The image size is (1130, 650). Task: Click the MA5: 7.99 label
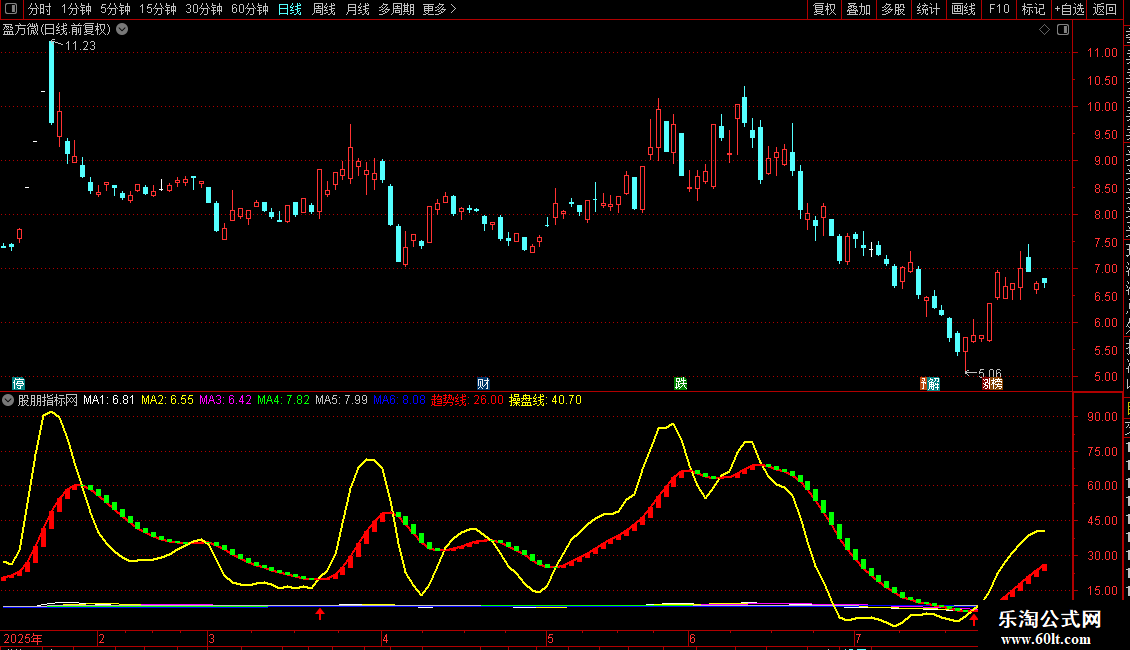(x=342, y=400)
